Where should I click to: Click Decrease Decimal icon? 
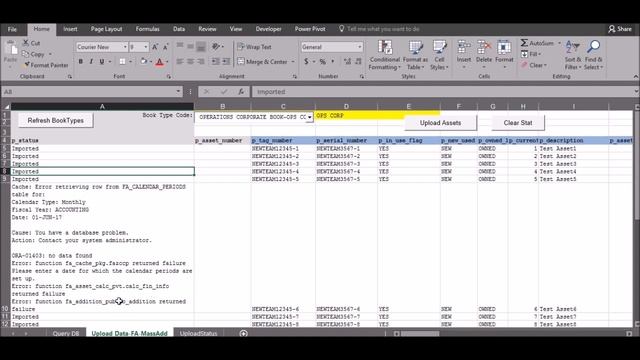coord(358,62)
